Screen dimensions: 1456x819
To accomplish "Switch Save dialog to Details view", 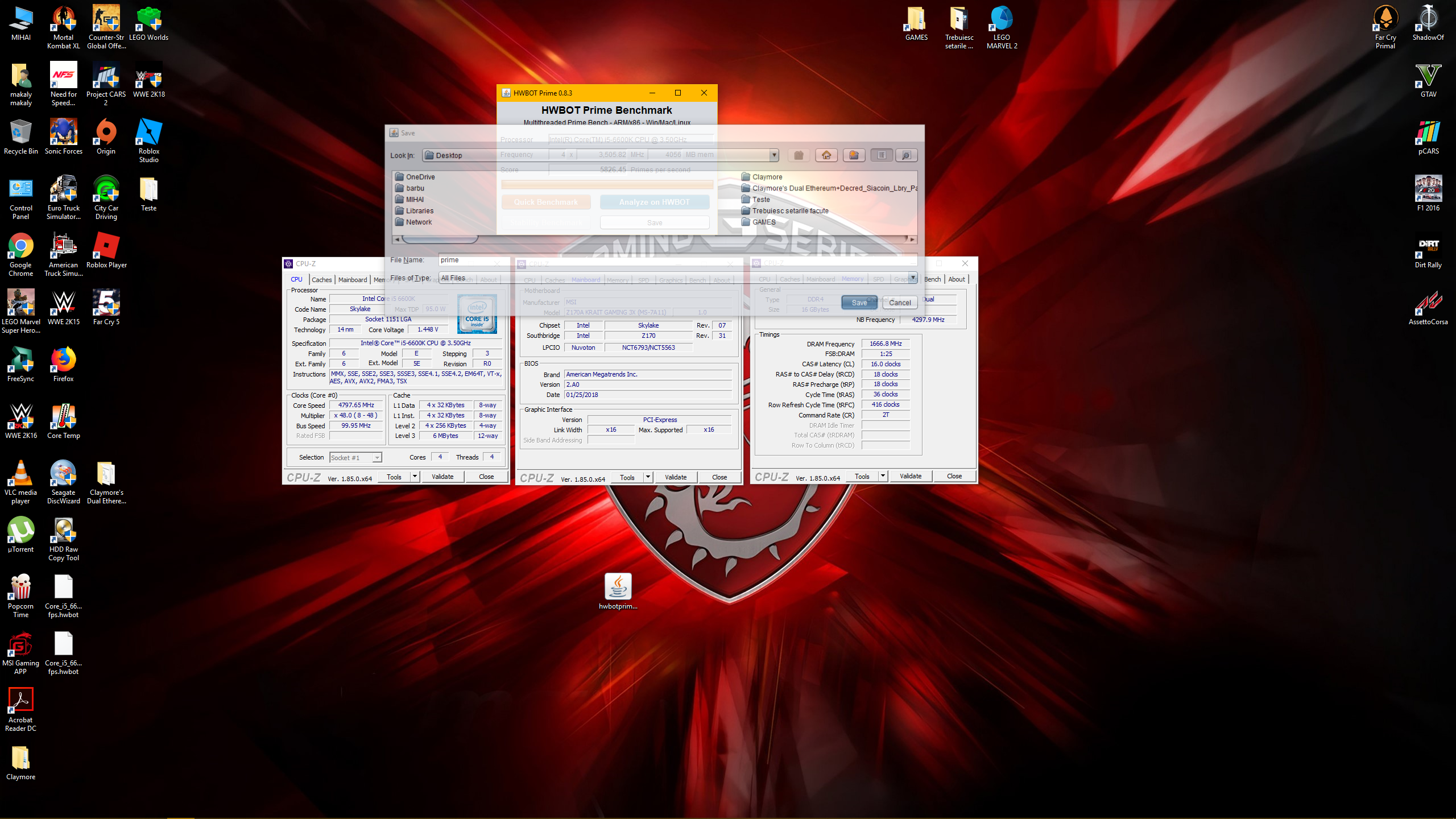I will [907, 155].
